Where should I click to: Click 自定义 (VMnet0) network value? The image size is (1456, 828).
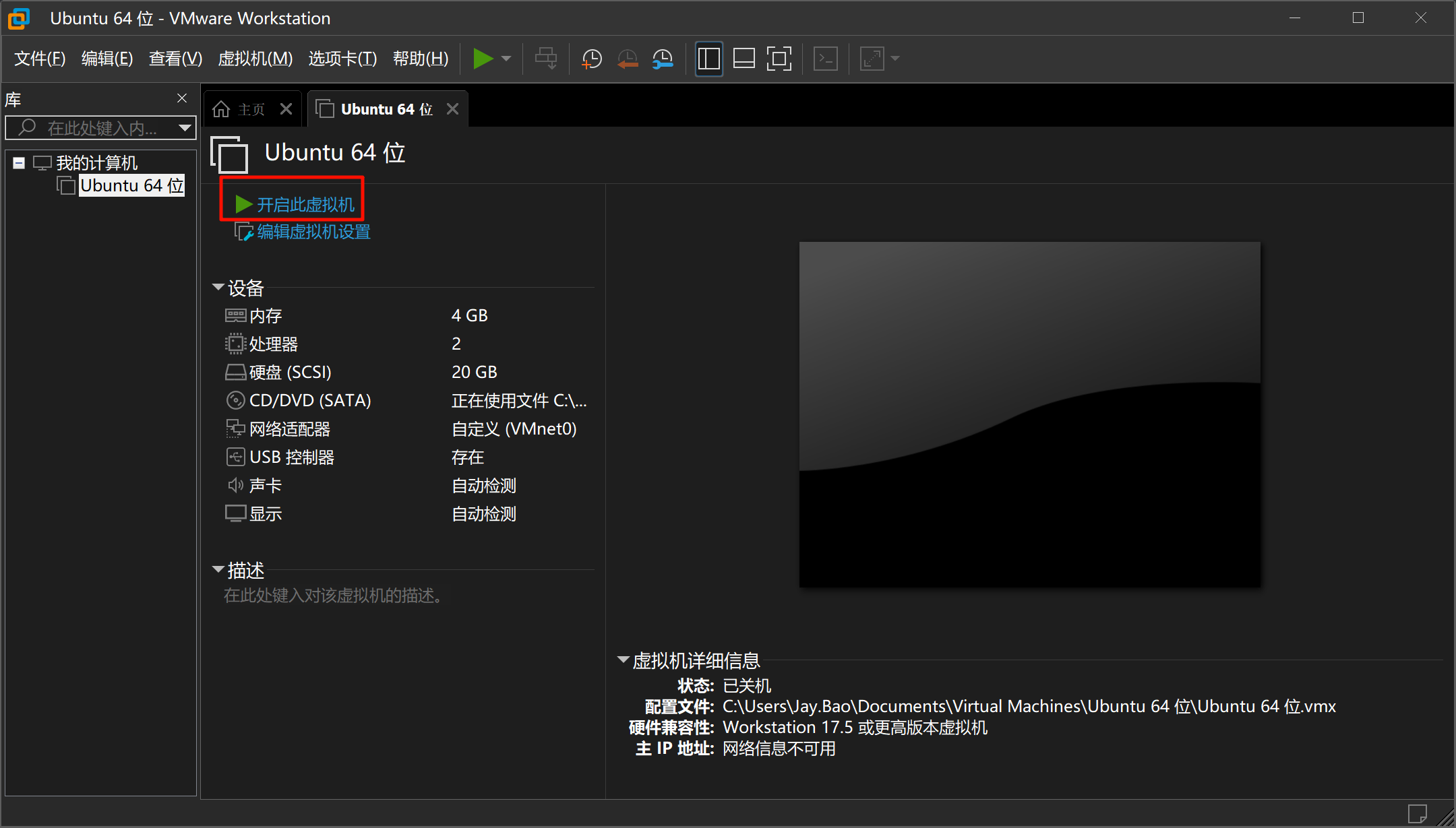514,428
